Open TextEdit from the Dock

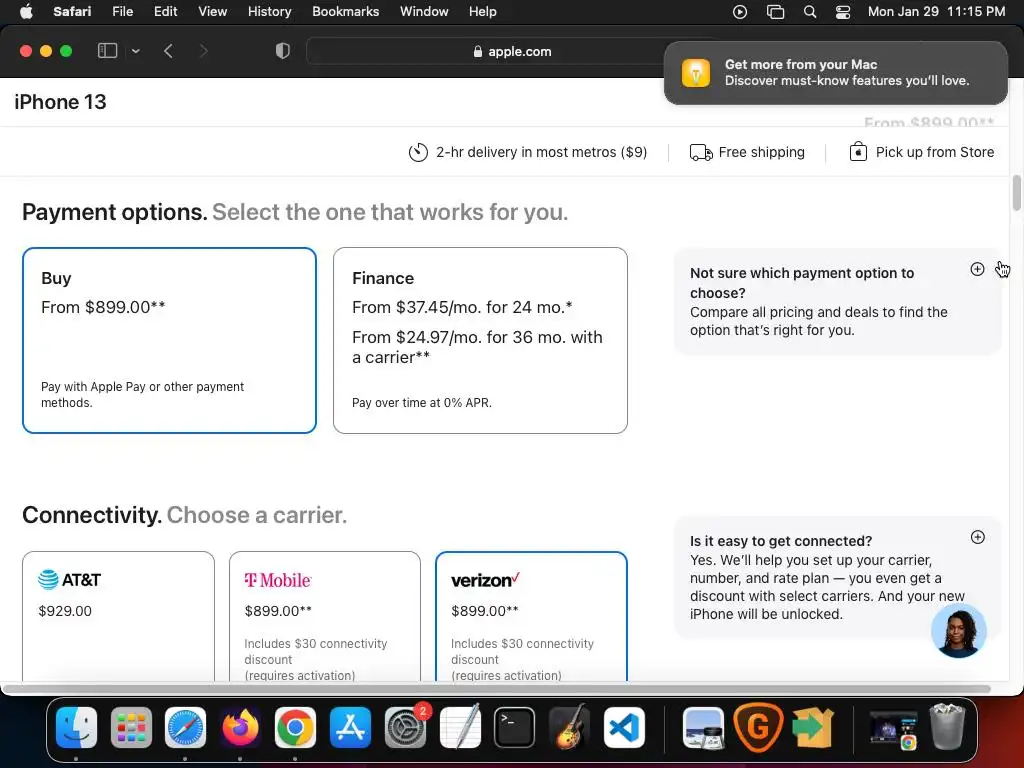click(460, 727)
